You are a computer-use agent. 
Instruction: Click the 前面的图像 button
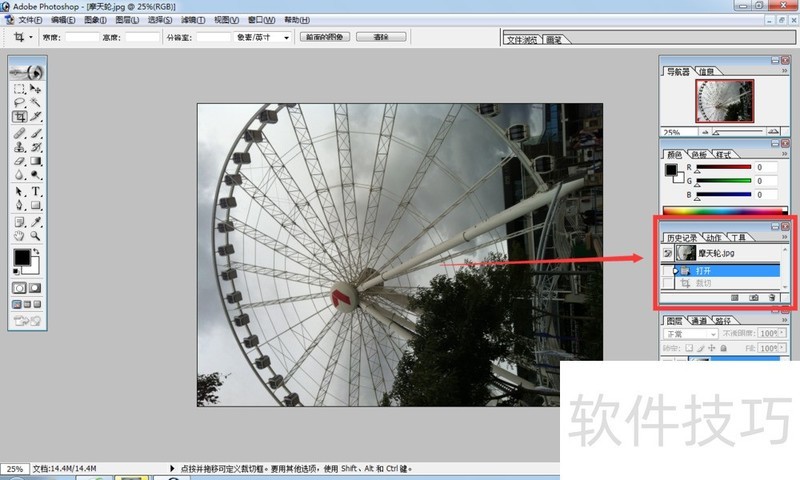click(x=324, y=37)
